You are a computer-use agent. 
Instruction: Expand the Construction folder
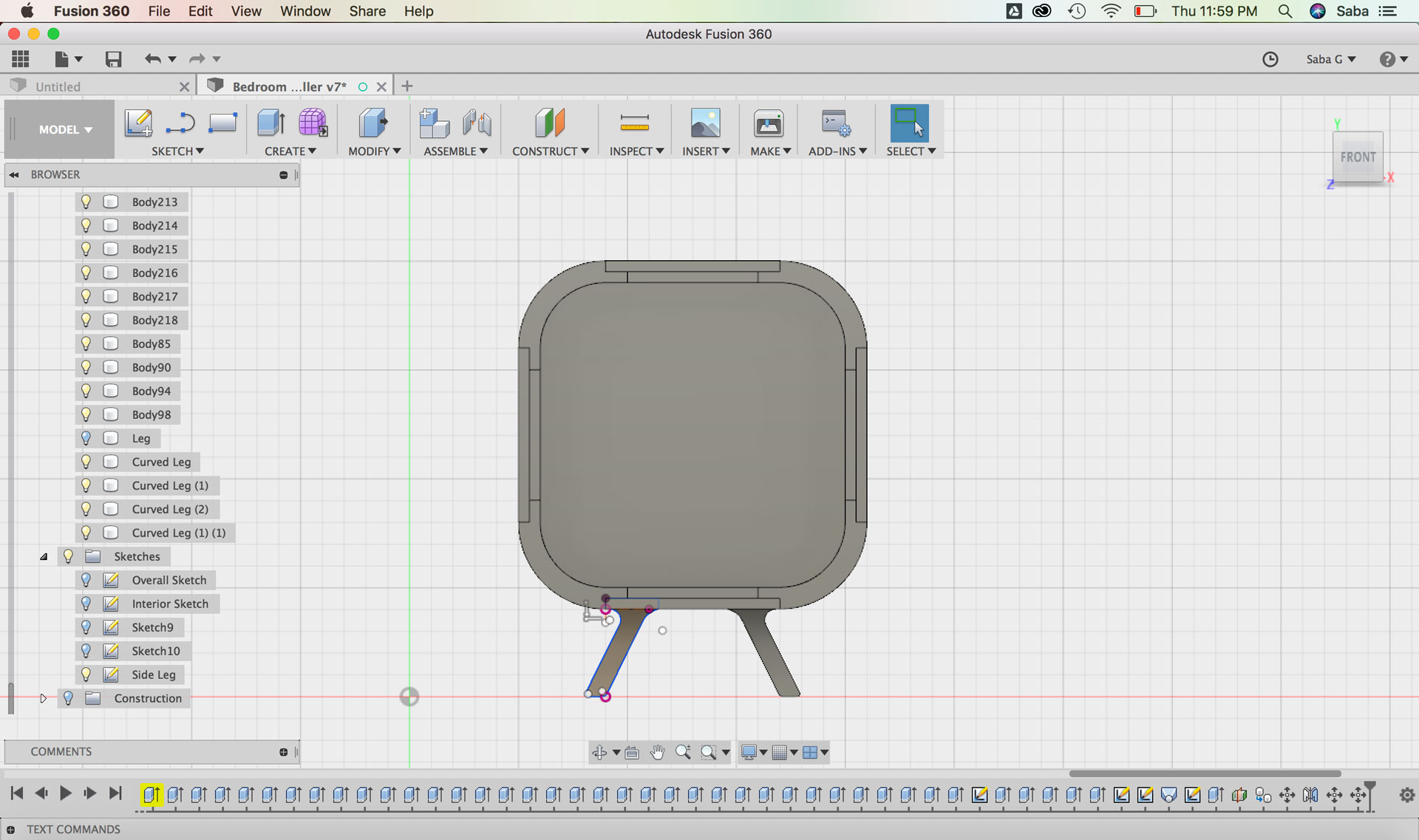tap(43, 698)
